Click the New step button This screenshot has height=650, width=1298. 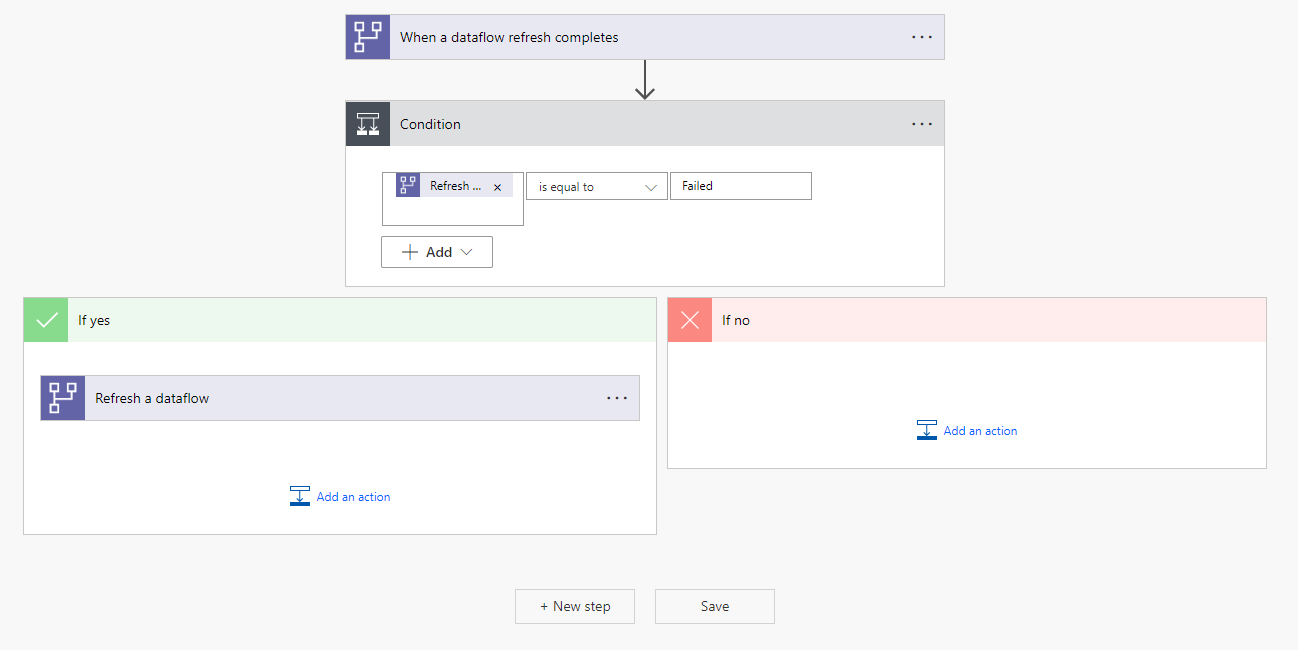click(x=575, y=606)
